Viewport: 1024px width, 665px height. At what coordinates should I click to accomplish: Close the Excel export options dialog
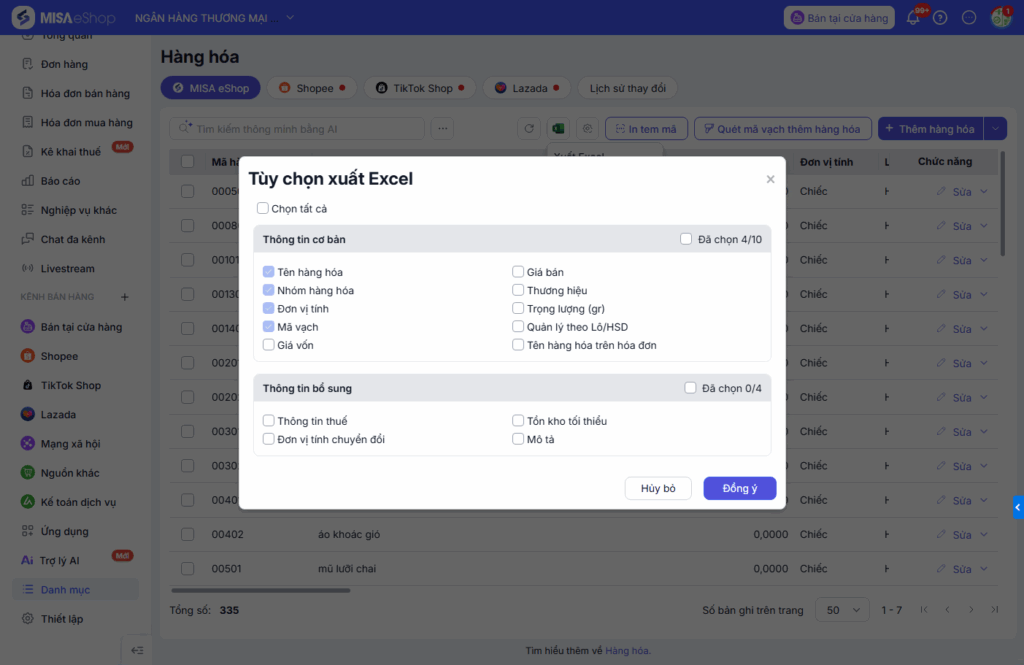770,180
